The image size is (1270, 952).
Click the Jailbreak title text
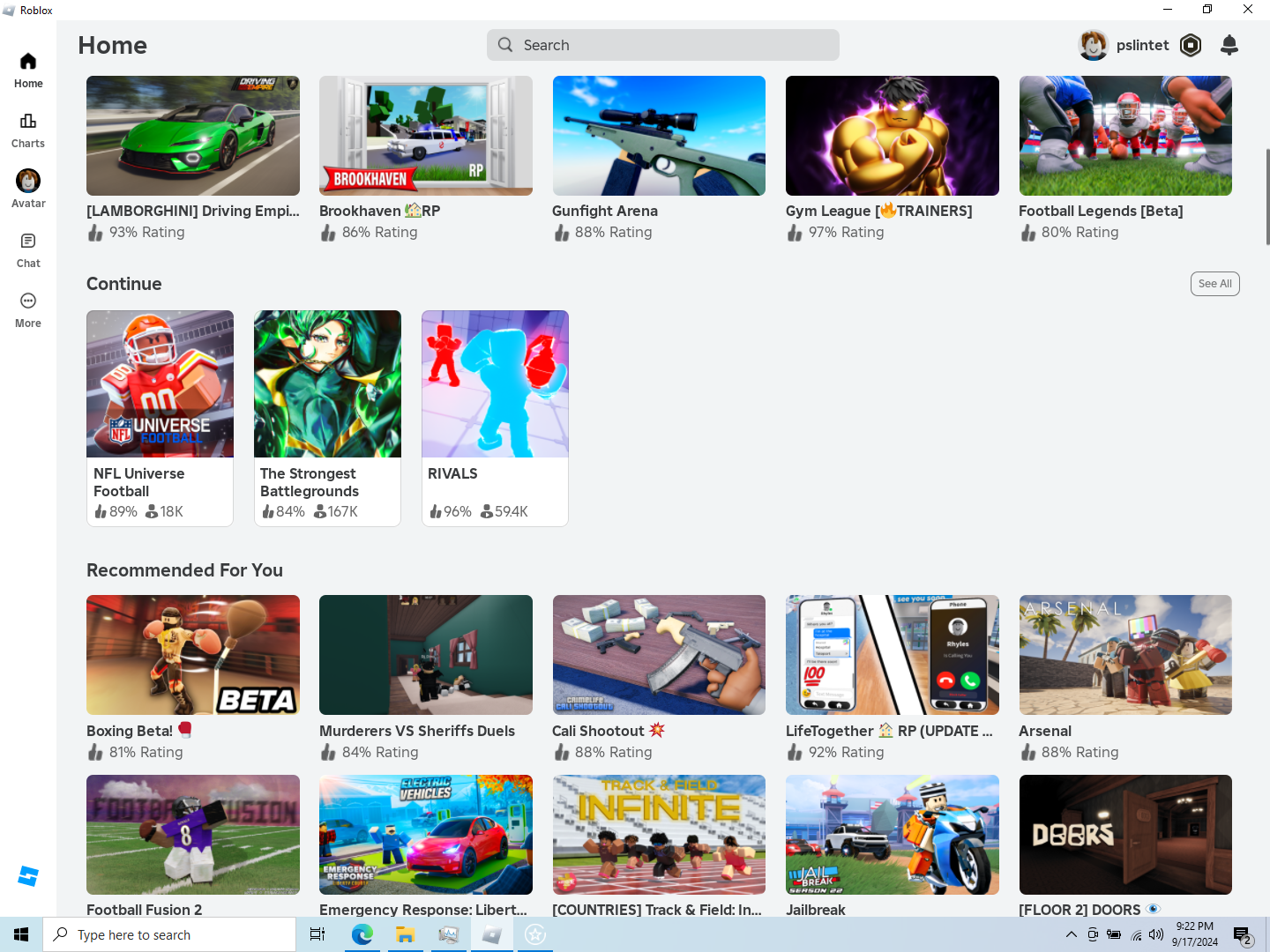click(816, 910)
